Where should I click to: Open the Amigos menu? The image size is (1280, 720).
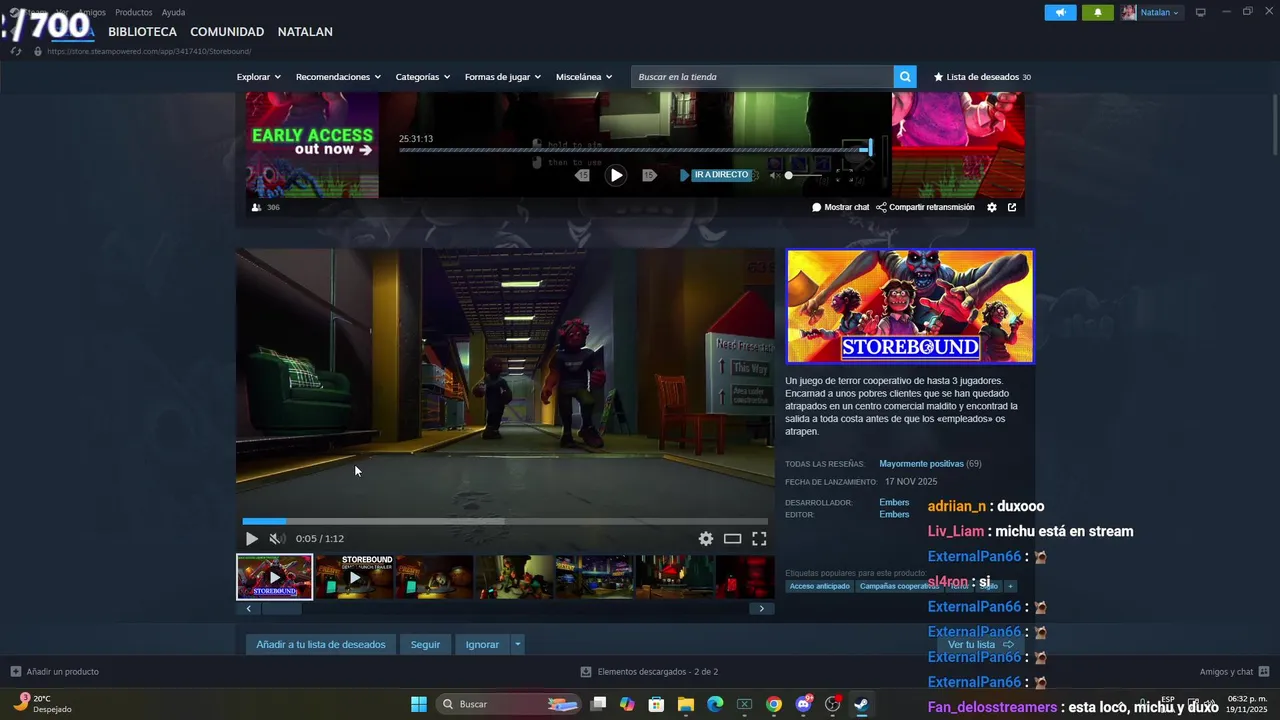[x=92, y=12]
